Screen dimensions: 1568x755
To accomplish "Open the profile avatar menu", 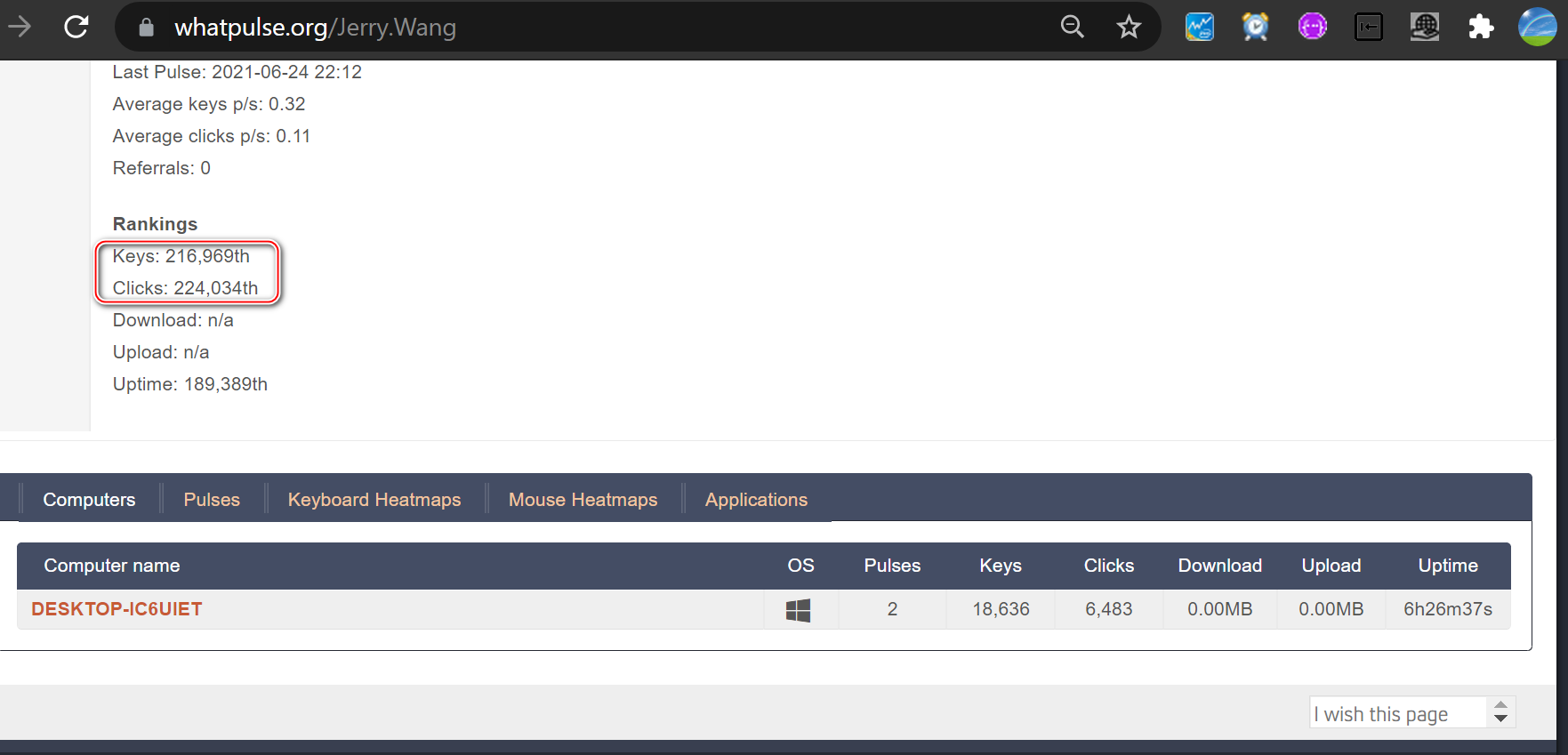I will (1537, 27).
